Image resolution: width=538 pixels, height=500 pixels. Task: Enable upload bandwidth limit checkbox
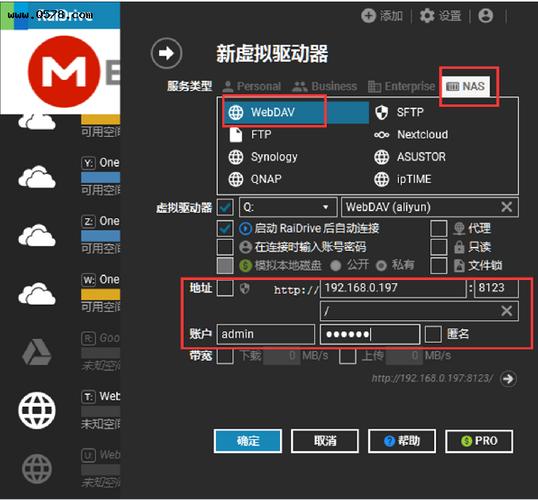347,356
